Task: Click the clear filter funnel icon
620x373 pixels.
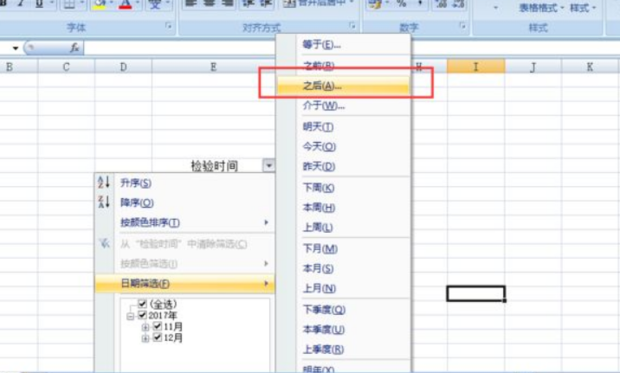Action: coord(104,243)
